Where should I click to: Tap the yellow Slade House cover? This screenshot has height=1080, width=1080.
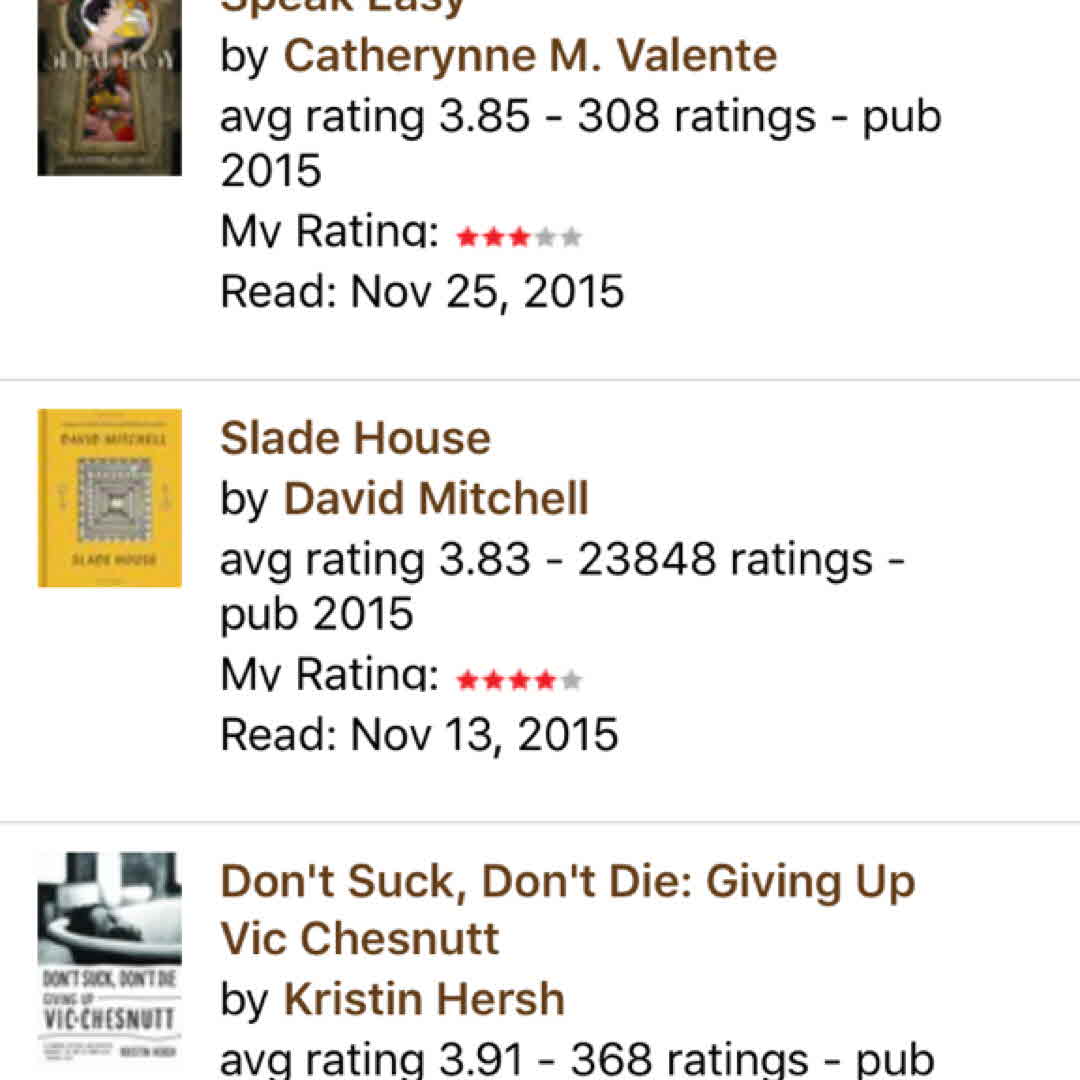tap(109, 497)
